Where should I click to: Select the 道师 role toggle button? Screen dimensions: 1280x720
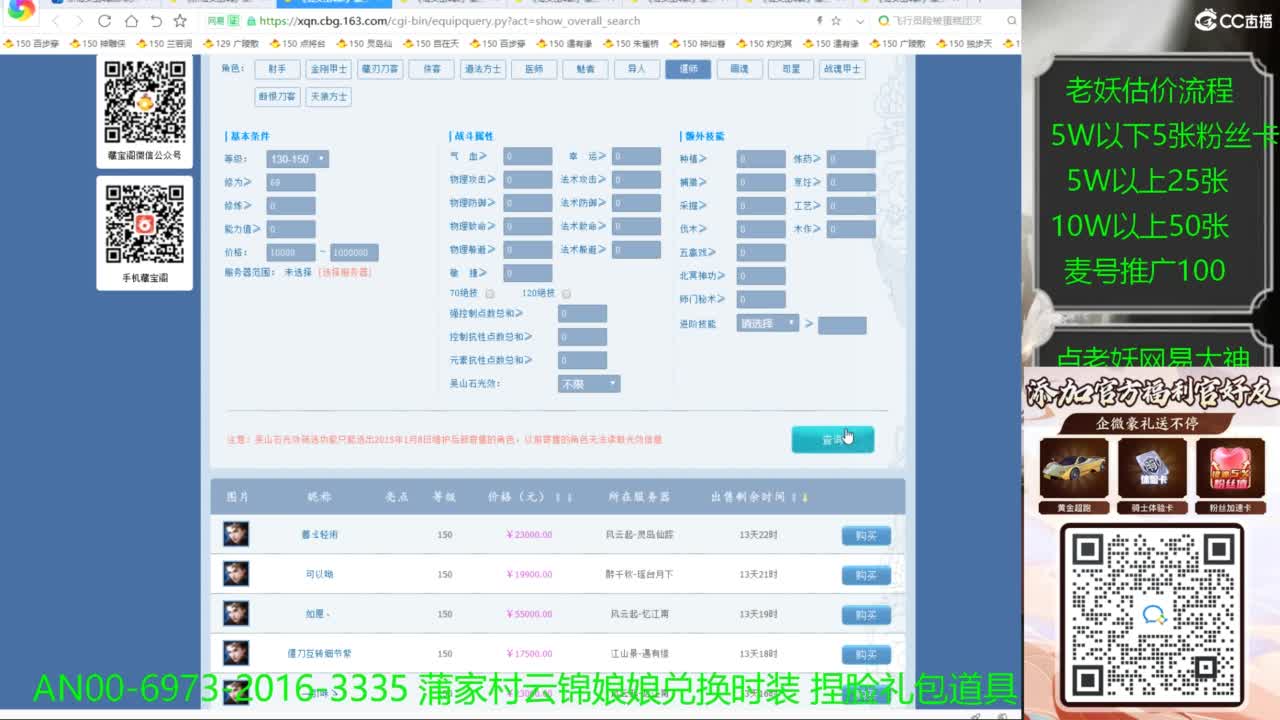click(x=688, y=69)
